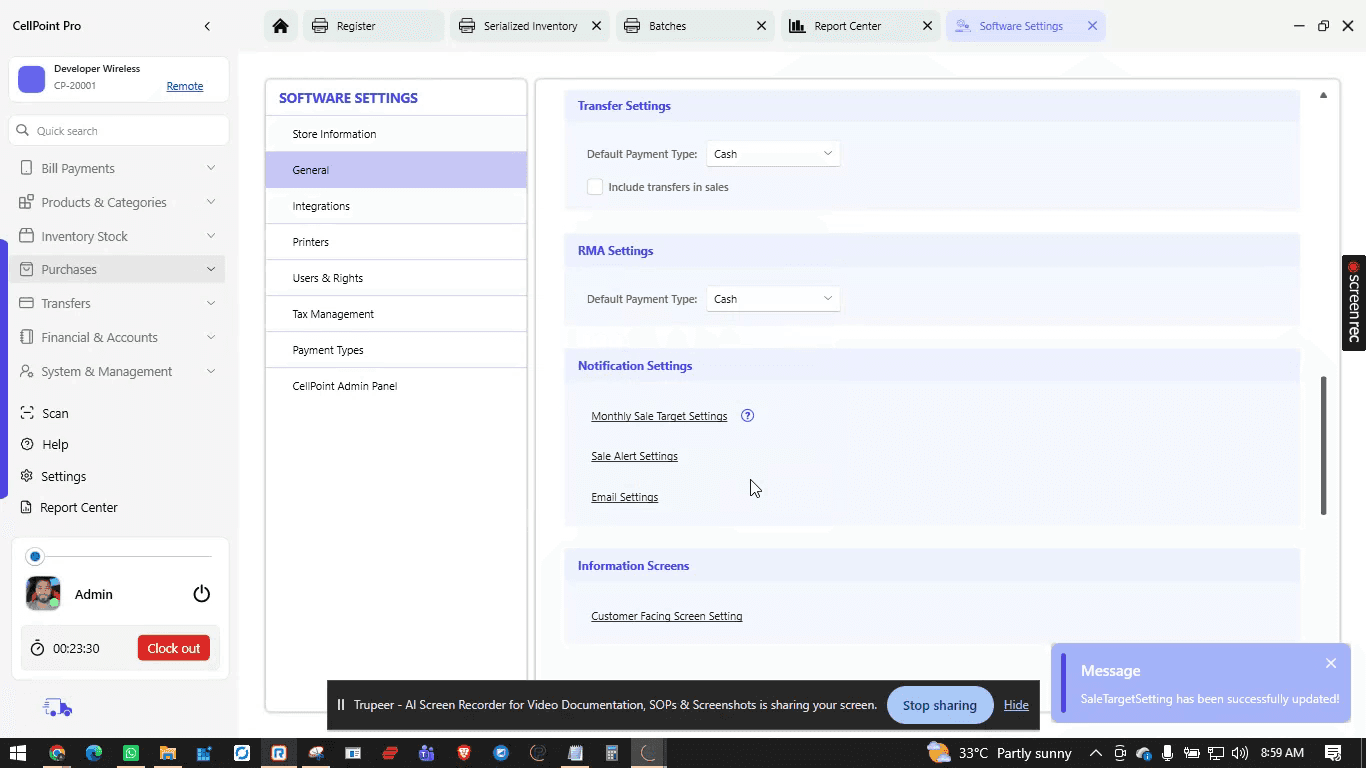Image resolution: width=1366 pixels, height=768 pixels.
Task: Open the Home tab icon
Action: point(280,26)
